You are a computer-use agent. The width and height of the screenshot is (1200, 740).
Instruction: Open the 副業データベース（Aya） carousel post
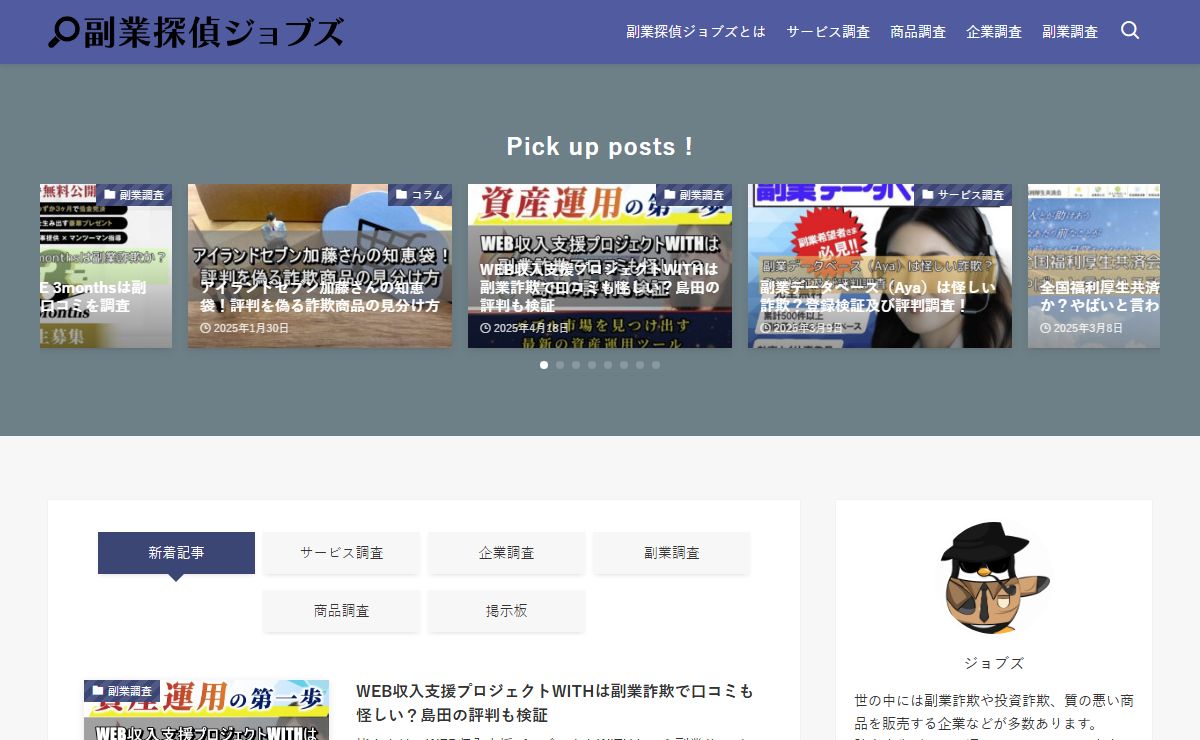point(880,266)
